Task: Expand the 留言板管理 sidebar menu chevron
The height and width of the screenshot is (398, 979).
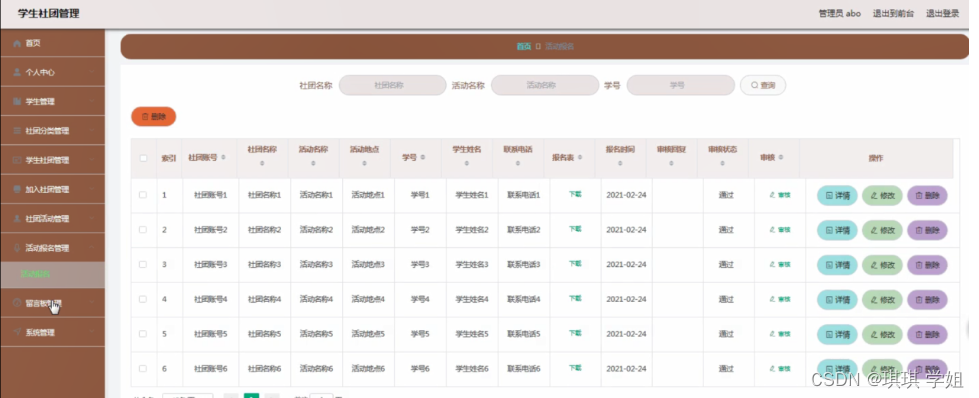Action: 92,303
